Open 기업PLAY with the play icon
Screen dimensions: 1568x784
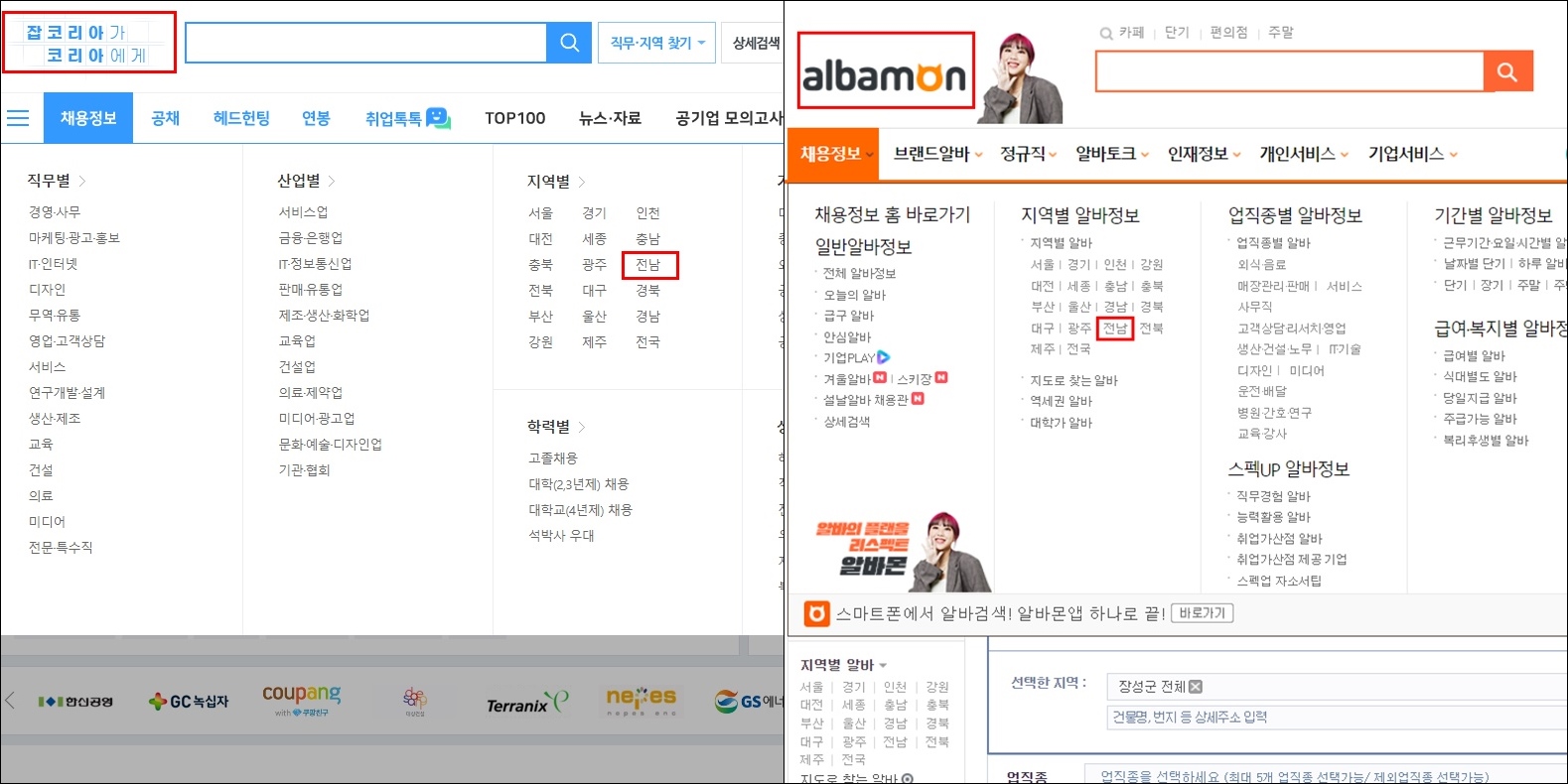(x=856, y=357)
